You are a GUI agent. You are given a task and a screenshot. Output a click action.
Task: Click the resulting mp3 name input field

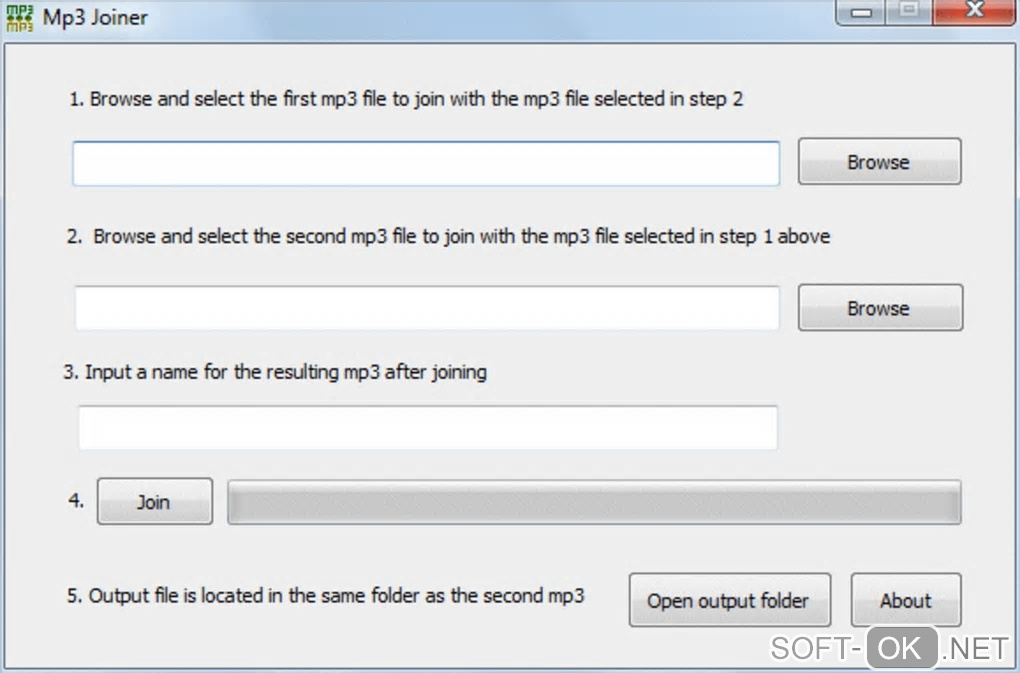click(427, 428)
